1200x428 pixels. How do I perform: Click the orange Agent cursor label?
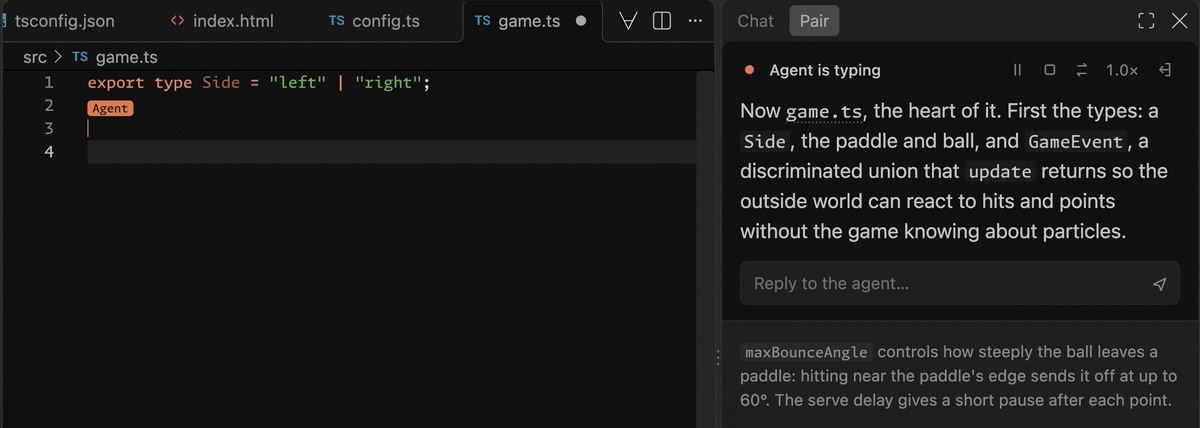click(x=110, y=108)
